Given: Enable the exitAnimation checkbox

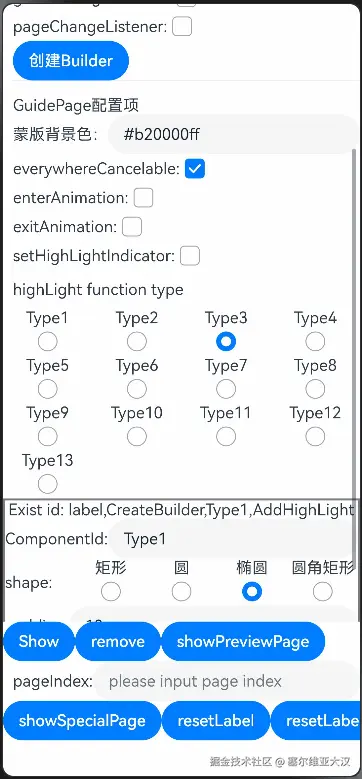Looking at the screenshot, I should tap(132, 227).
